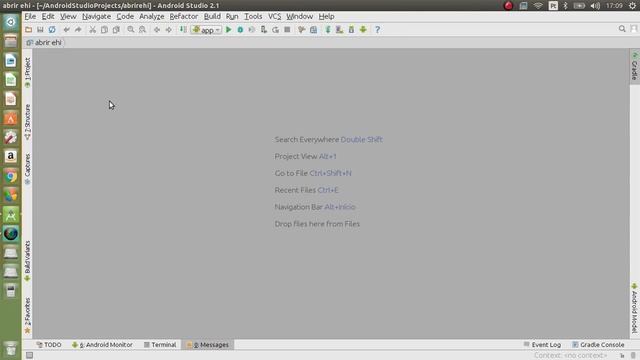This screenshot has height=360, width=640.
Task: Open the Tools menu
Action: pos(253,16)
